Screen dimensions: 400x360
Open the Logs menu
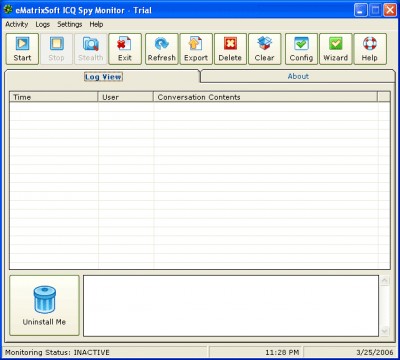click(43, 24)
